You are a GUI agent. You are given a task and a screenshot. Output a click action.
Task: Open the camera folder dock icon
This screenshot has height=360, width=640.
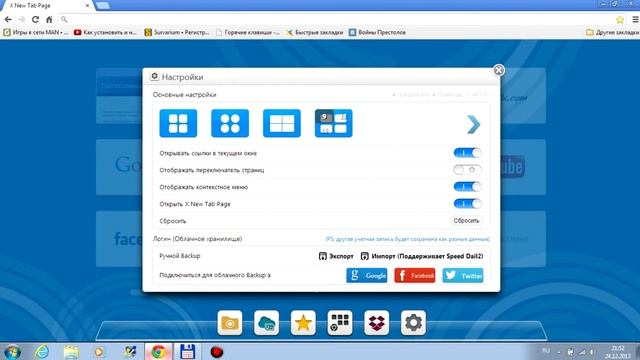click(229, 323)
